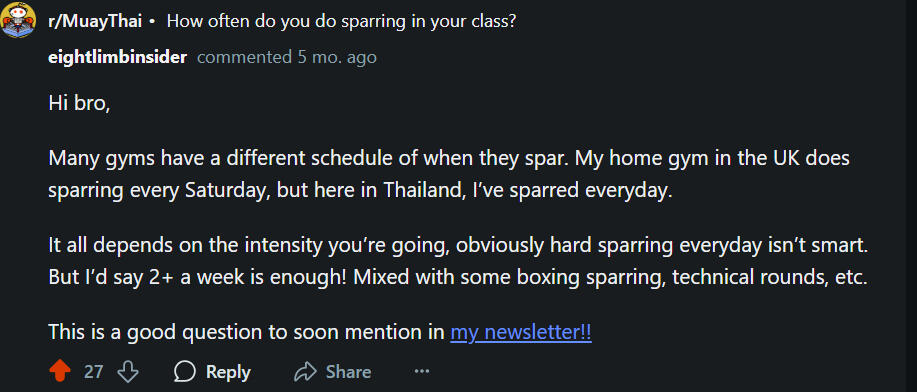The image size is (917, 392).
Task: Downvote the comment with the down arrow
Action: click(127, 372)
